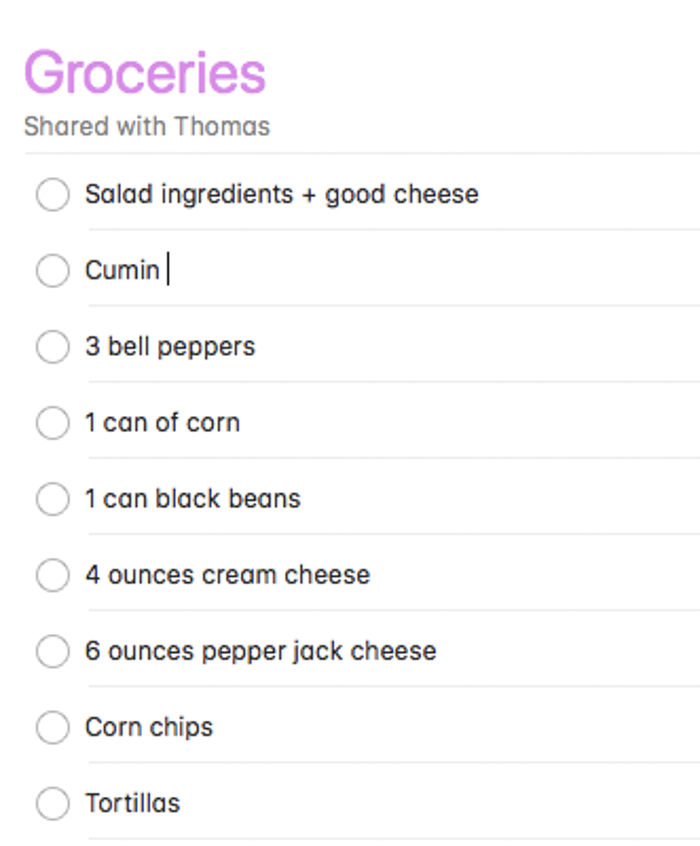Tick the 1 can of corn circle
The width and height of the screenshot is (700, 846).
pyautogui.click(x=52, y=423)
